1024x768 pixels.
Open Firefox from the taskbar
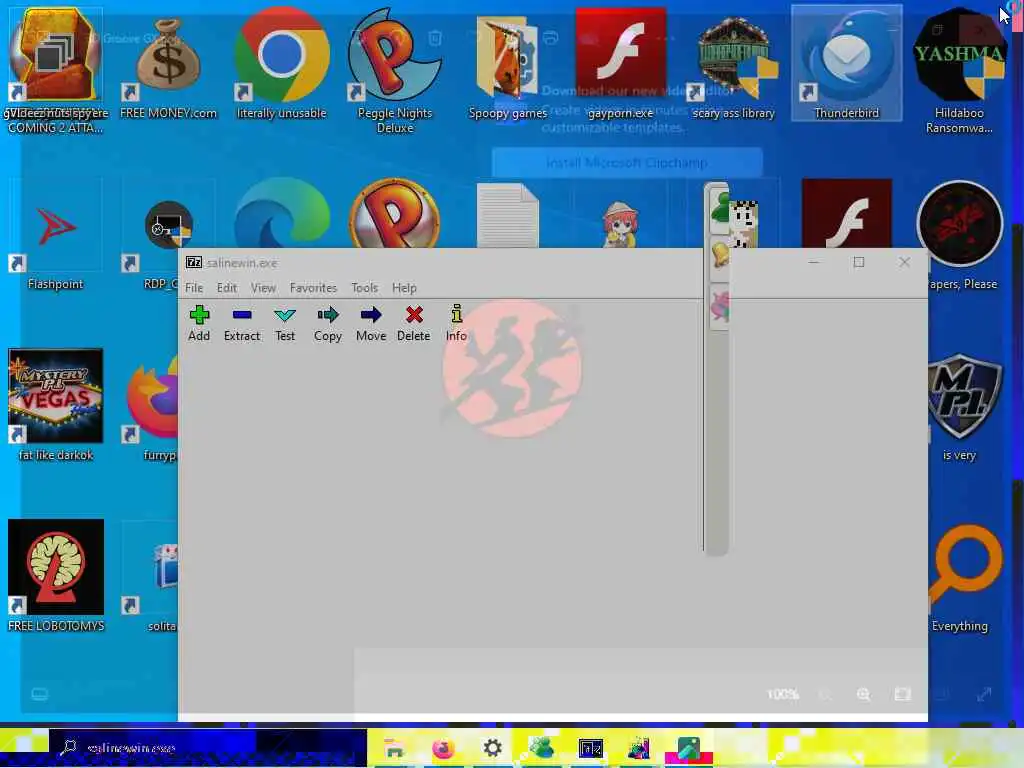tap(443, 748)
